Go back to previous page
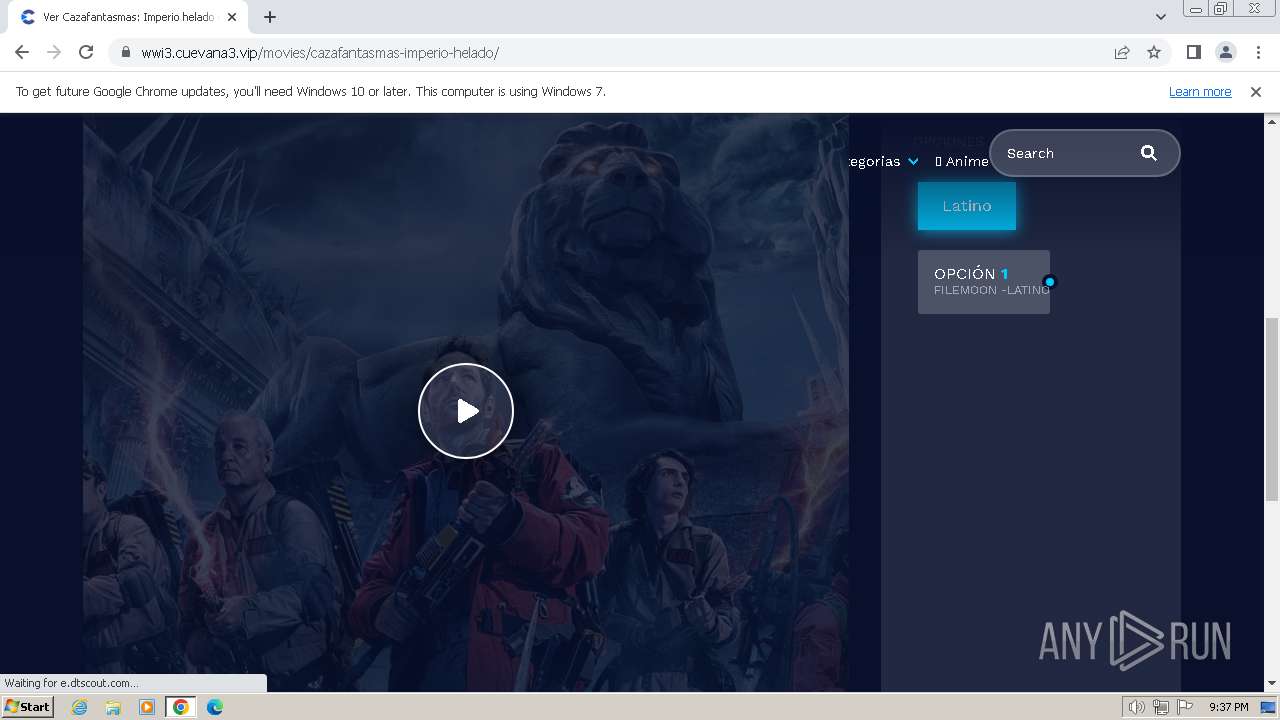Screen dimensions: 1280x720 point(22,52)
